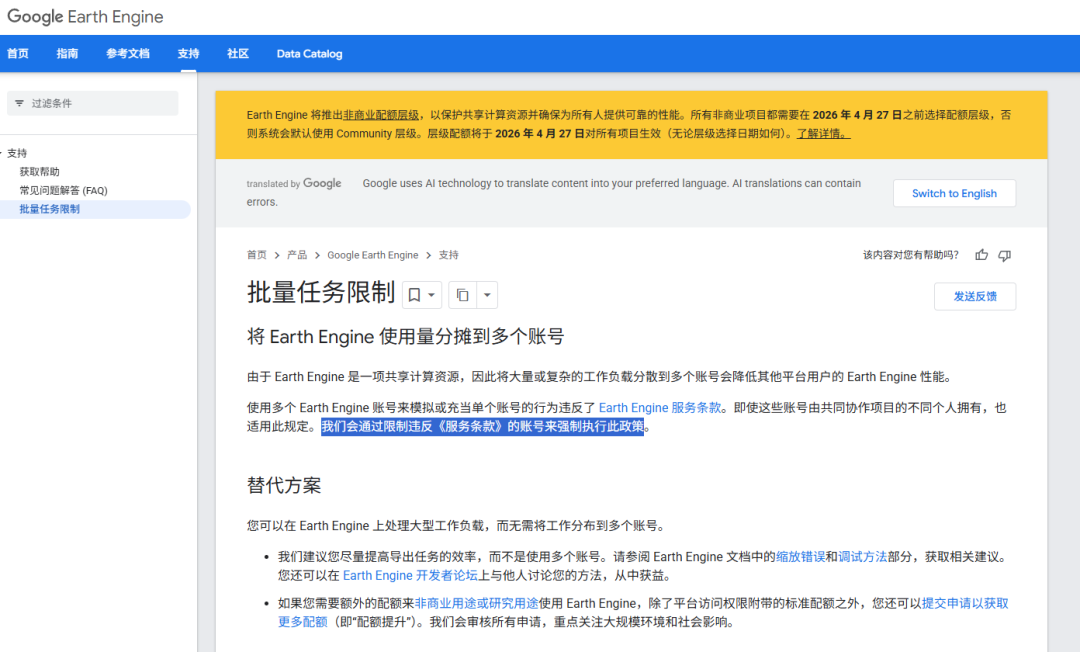Click the thumbs down not helpful icon

[x=1005, y=255]
